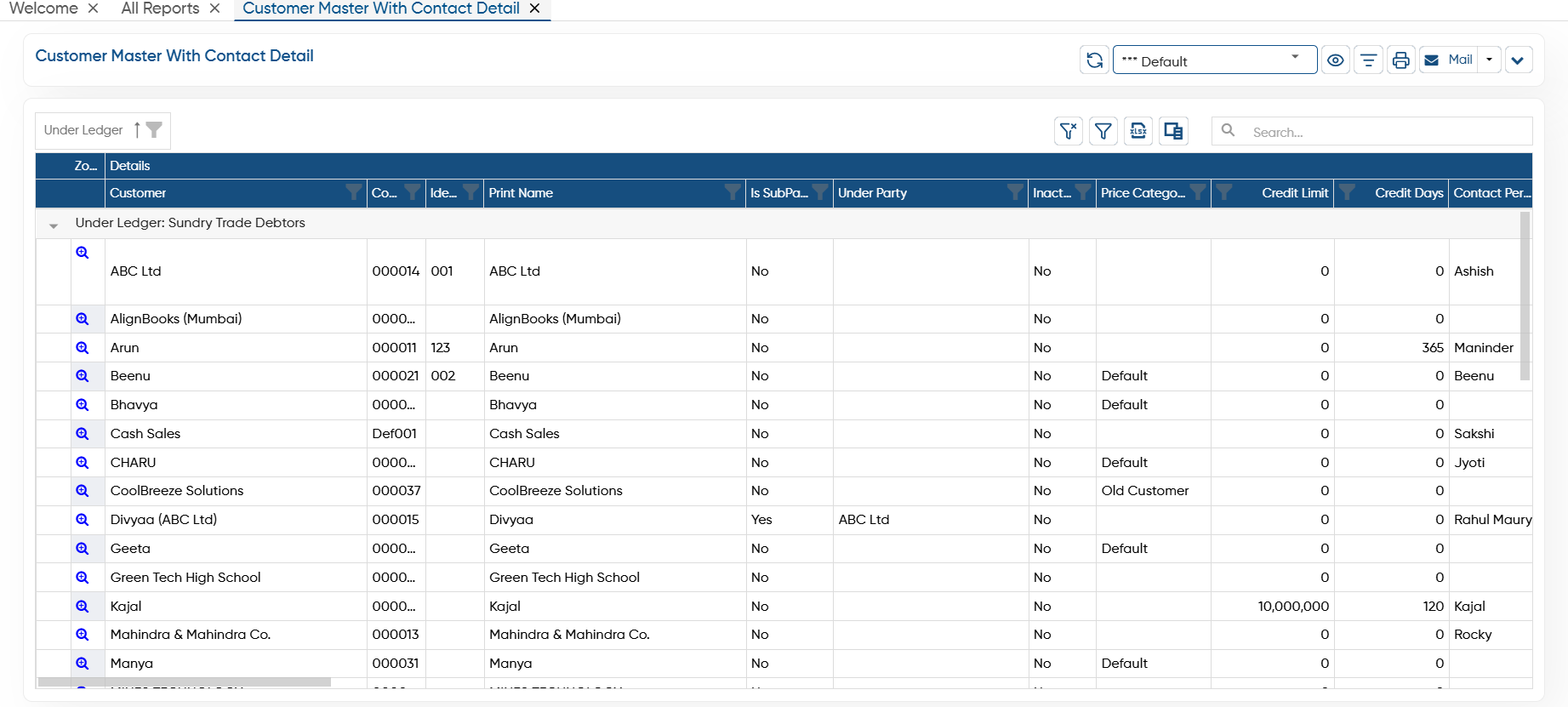
Task: Select the CoolBreeze Solutions customer cell
Action: coord(236,491)
